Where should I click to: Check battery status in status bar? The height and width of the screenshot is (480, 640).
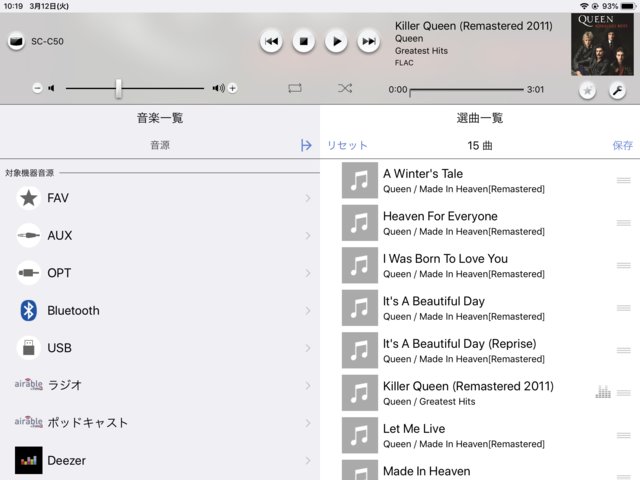click(627, 6)
